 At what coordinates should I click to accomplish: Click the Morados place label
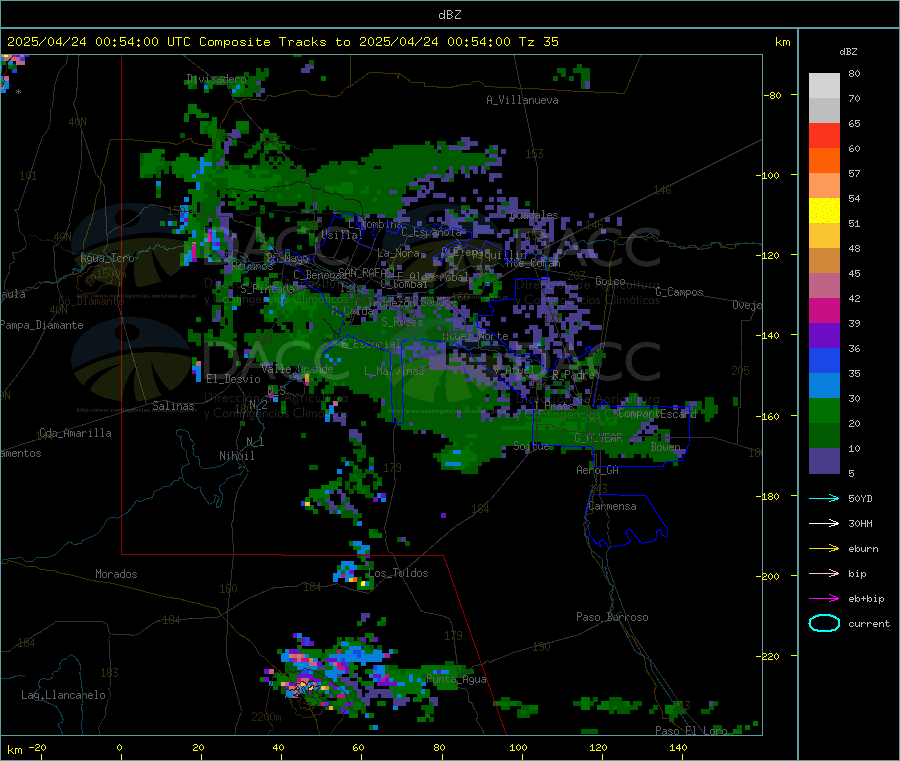tap(116, 574)
